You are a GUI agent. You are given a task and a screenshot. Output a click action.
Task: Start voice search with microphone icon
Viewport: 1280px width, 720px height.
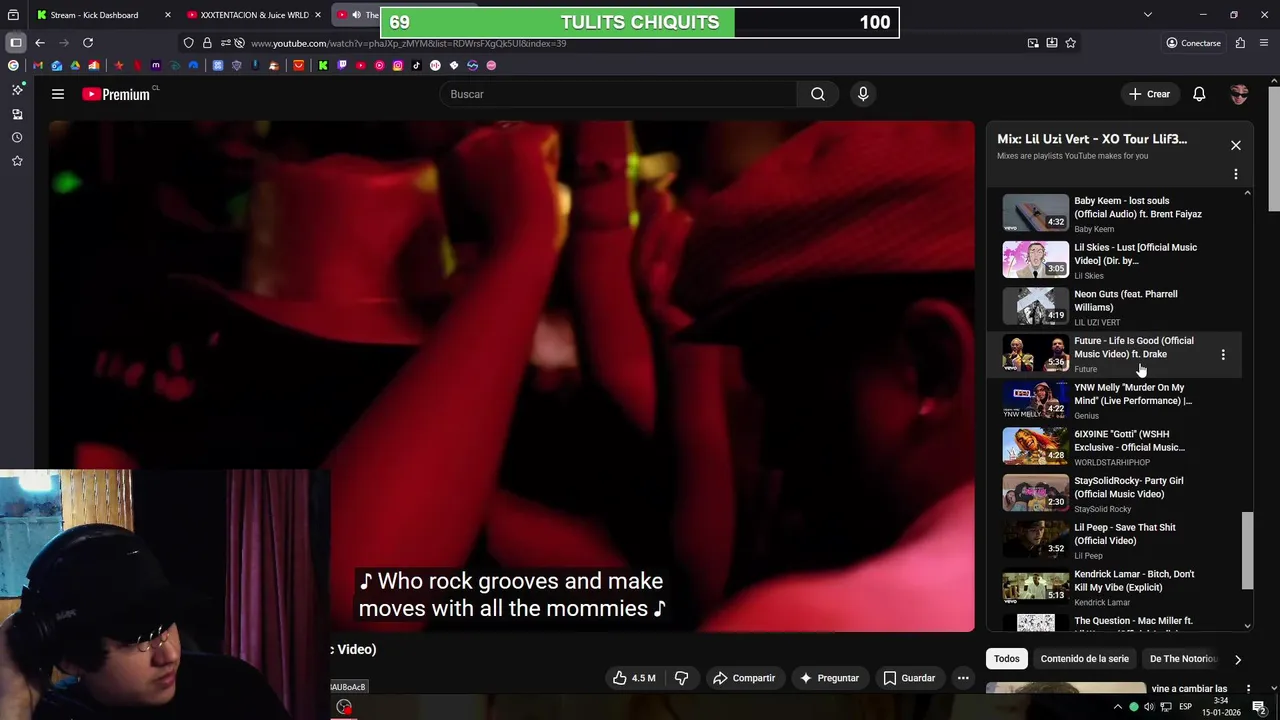point(863,94)
